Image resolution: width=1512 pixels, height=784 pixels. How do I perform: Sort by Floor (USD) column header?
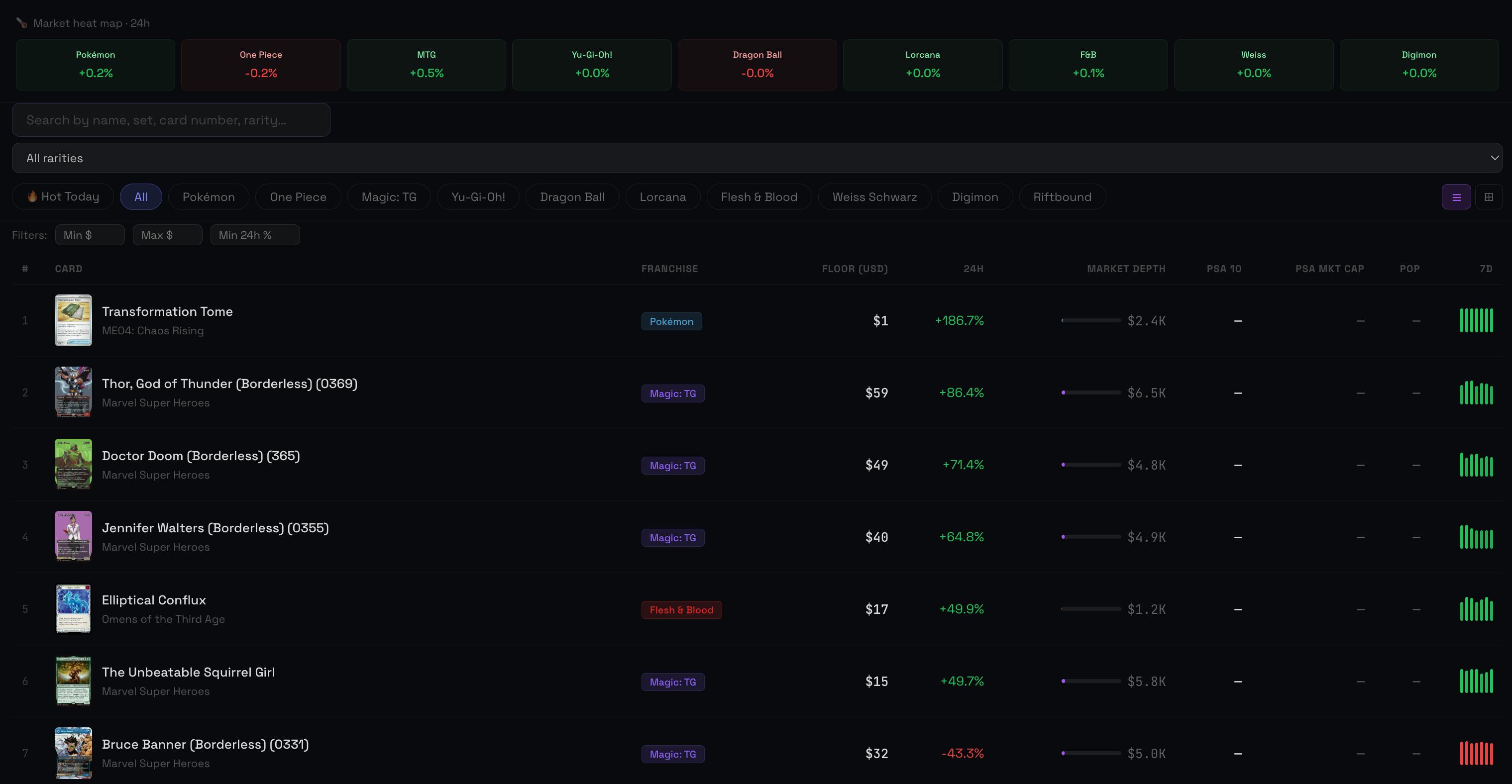(855, 269)
